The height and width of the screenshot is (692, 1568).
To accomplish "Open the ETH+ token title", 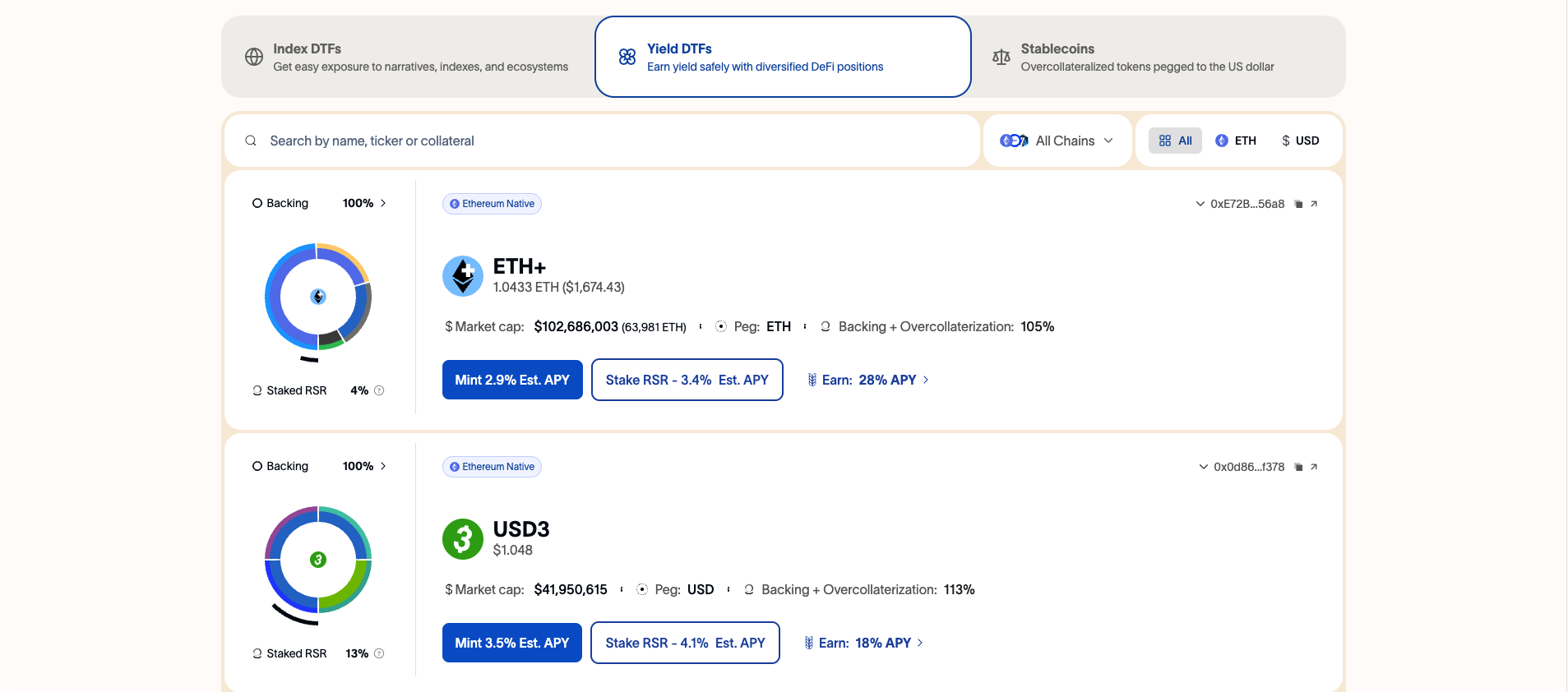I will 520,266.
